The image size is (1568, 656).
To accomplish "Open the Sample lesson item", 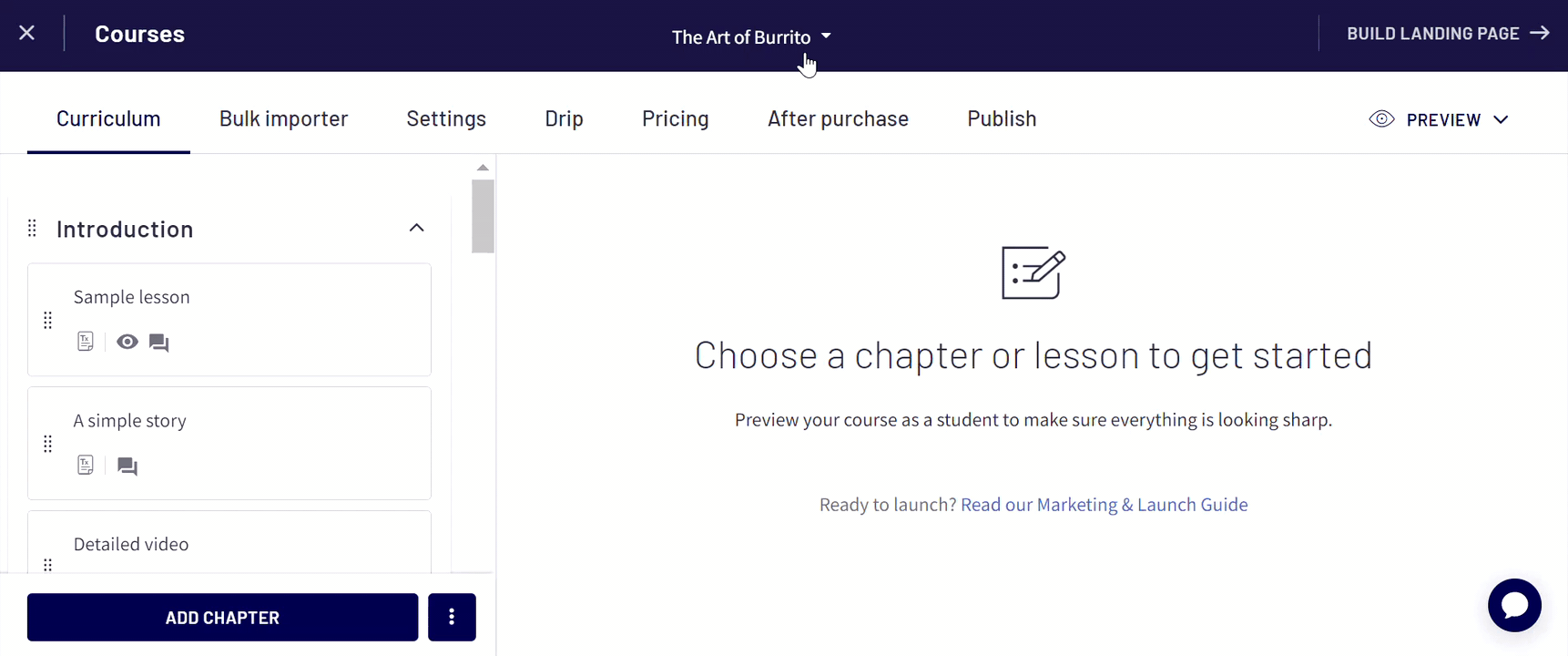I will pyautogui.click(x=229, y=320).
